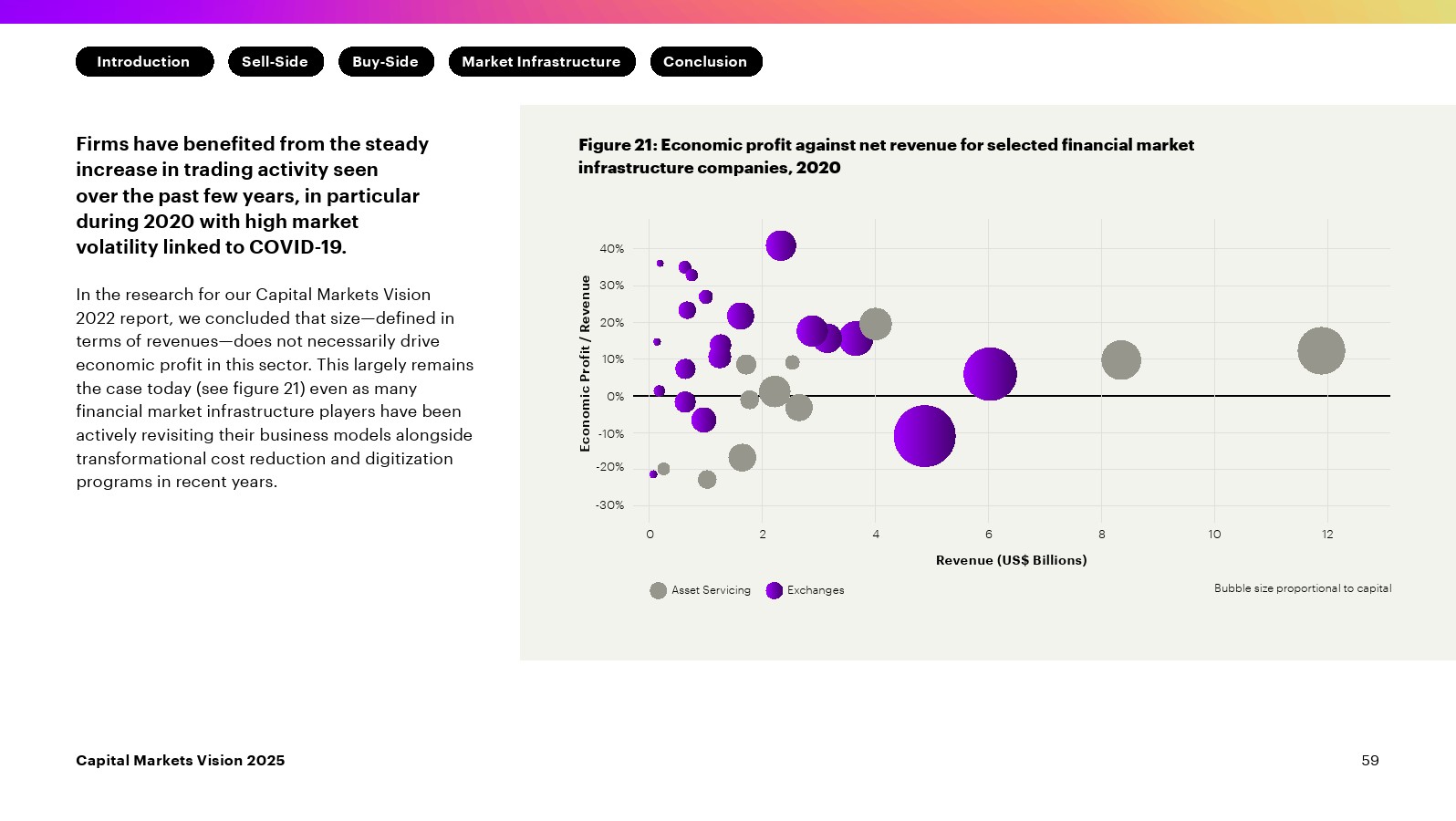Select the purple bubble above 40%
Image resolution: width=1456 pixels, height=821 pixels.
coord(781,245)
